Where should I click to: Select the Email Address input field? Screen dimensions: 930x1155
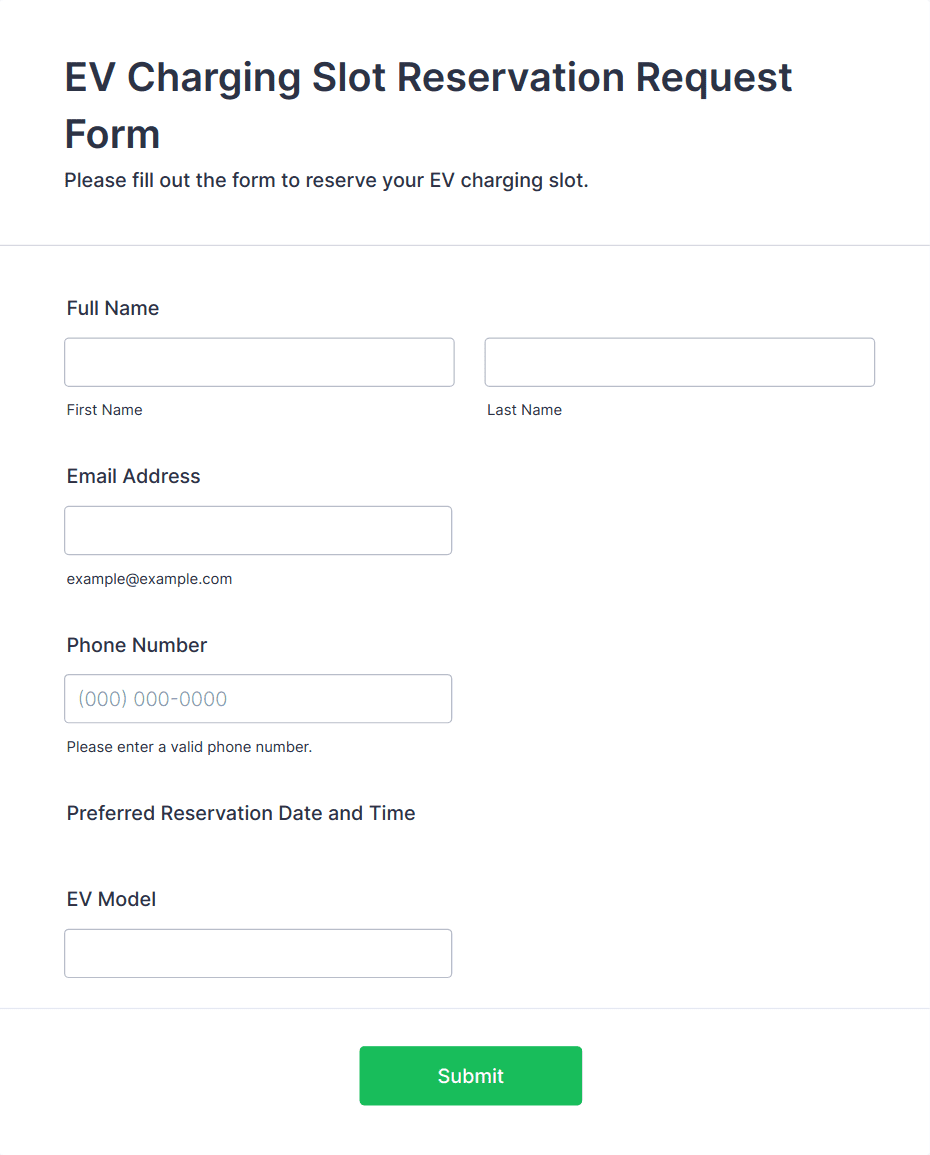(258, 530)
